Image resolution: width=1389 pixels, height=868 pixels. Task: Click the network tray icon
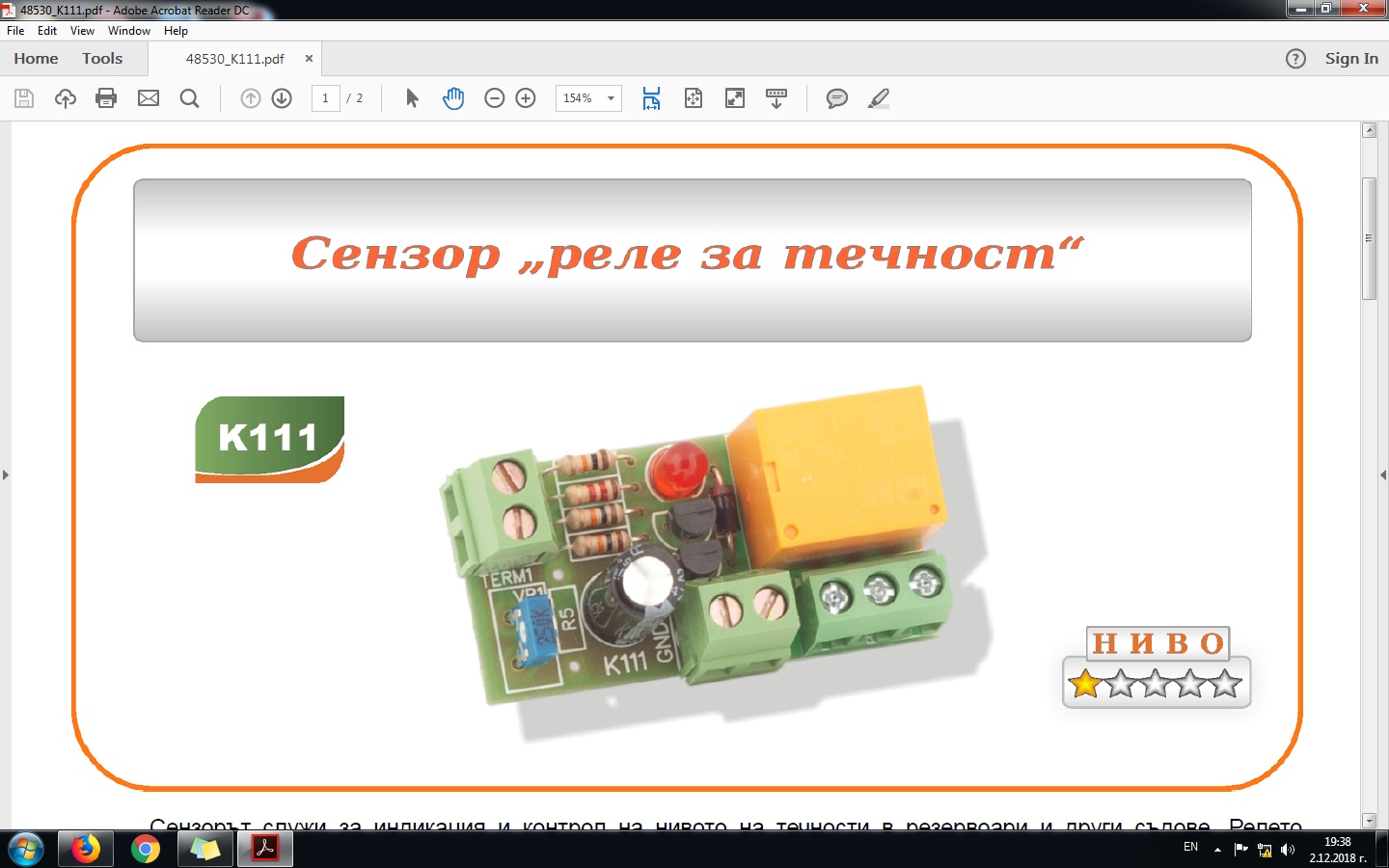click(1265, 850)
